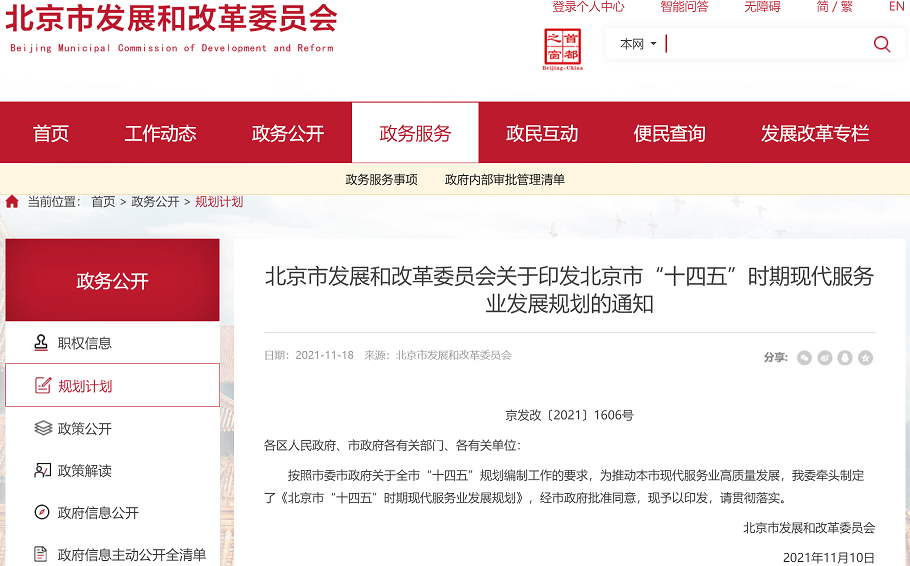Click the salutation line 各区人民政府
910x566 pixels.
[392, 445]
